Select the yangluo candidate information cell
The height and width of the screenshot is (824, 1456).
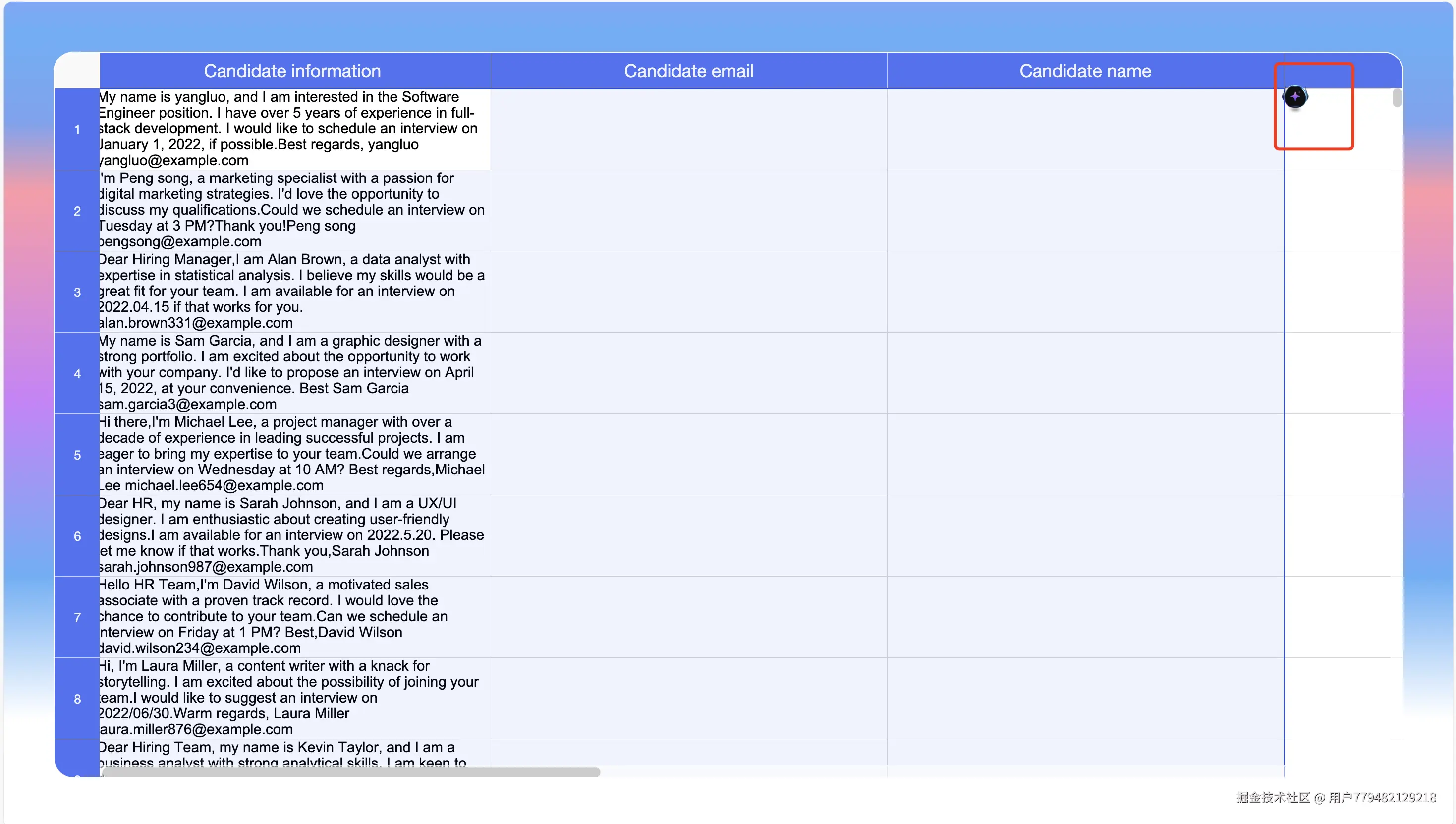click(294, 129)
